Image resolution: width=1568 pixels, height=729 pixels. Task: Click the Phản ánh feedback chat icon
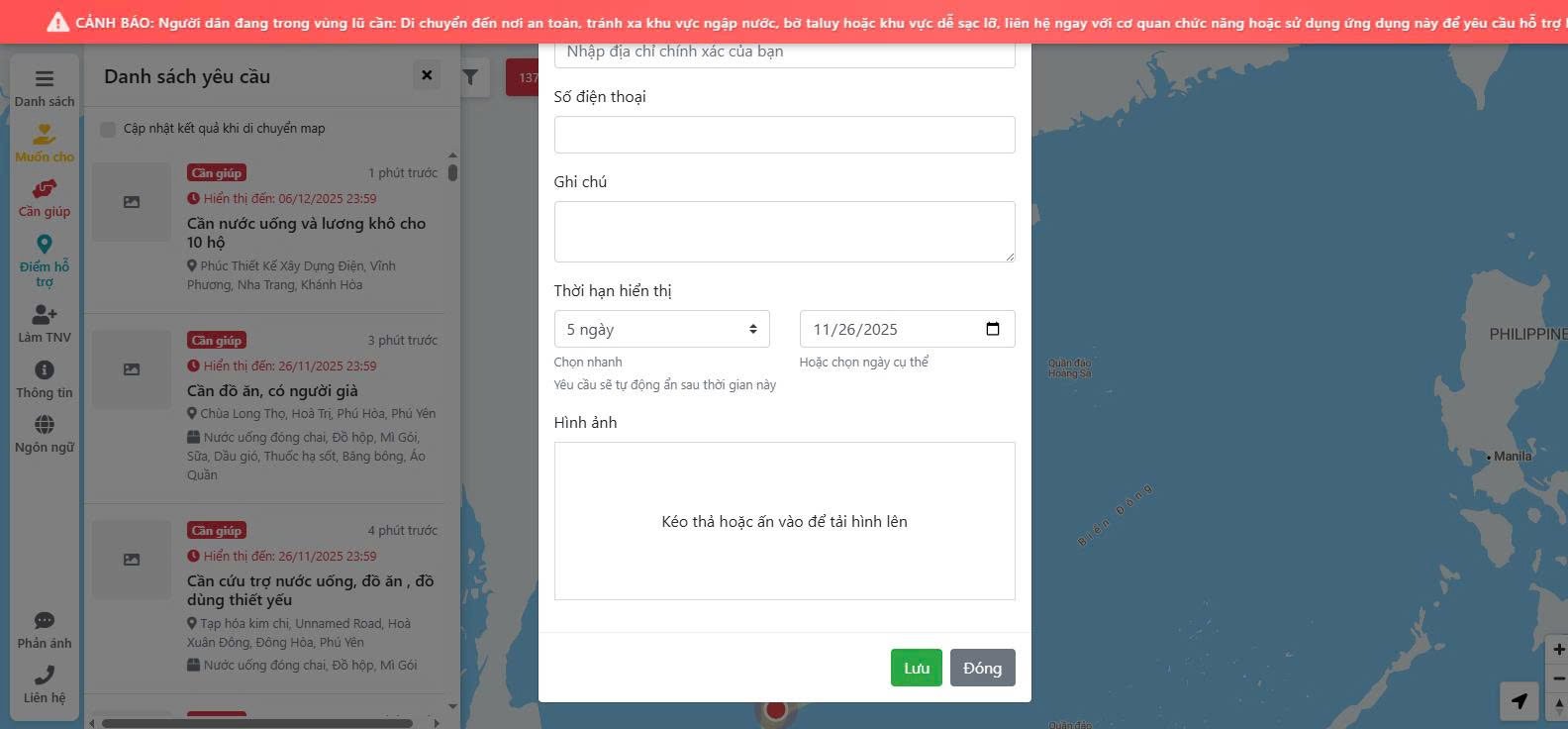45,621
